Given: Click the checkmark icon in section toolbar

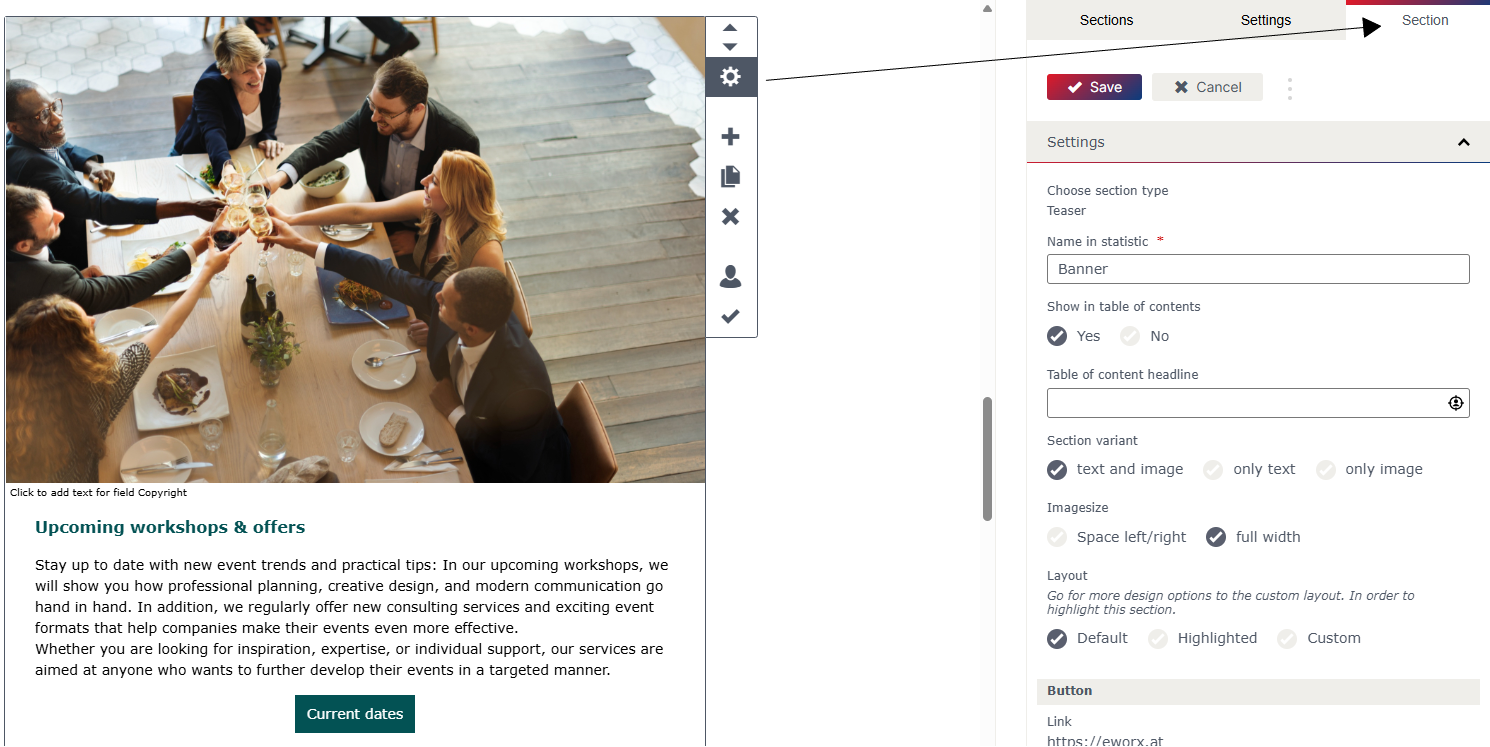Looking at the screenshot, I should [731, 316].
